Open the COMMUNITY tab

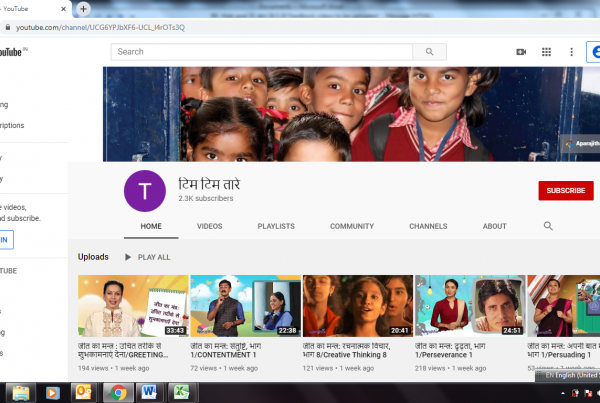pos(352,226)
